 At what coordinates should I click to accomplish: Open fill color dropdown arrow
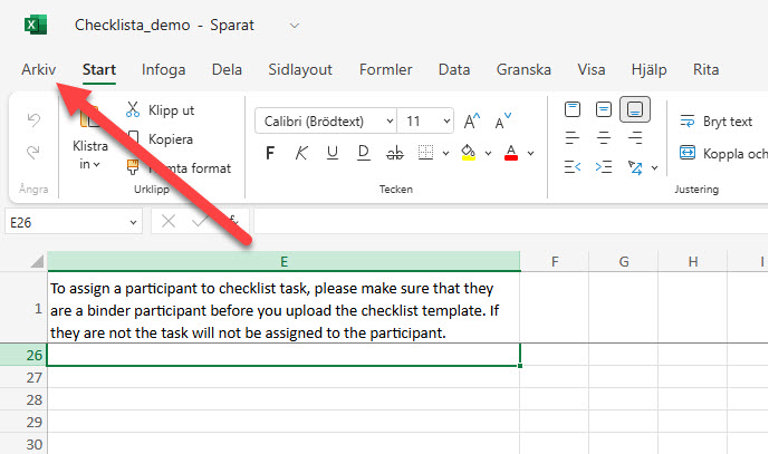point(488,153)
